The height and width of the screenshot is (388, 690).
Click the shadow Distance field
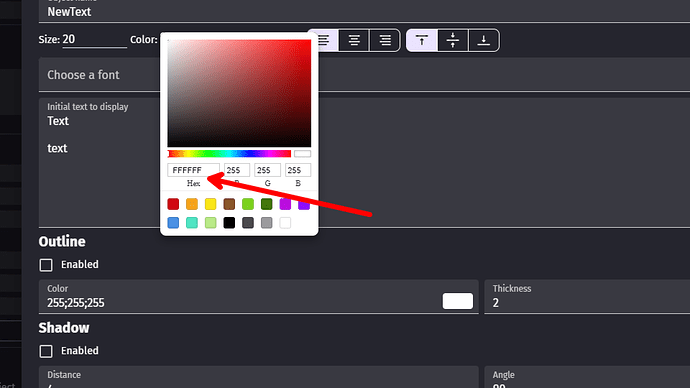tap(258, 377)
